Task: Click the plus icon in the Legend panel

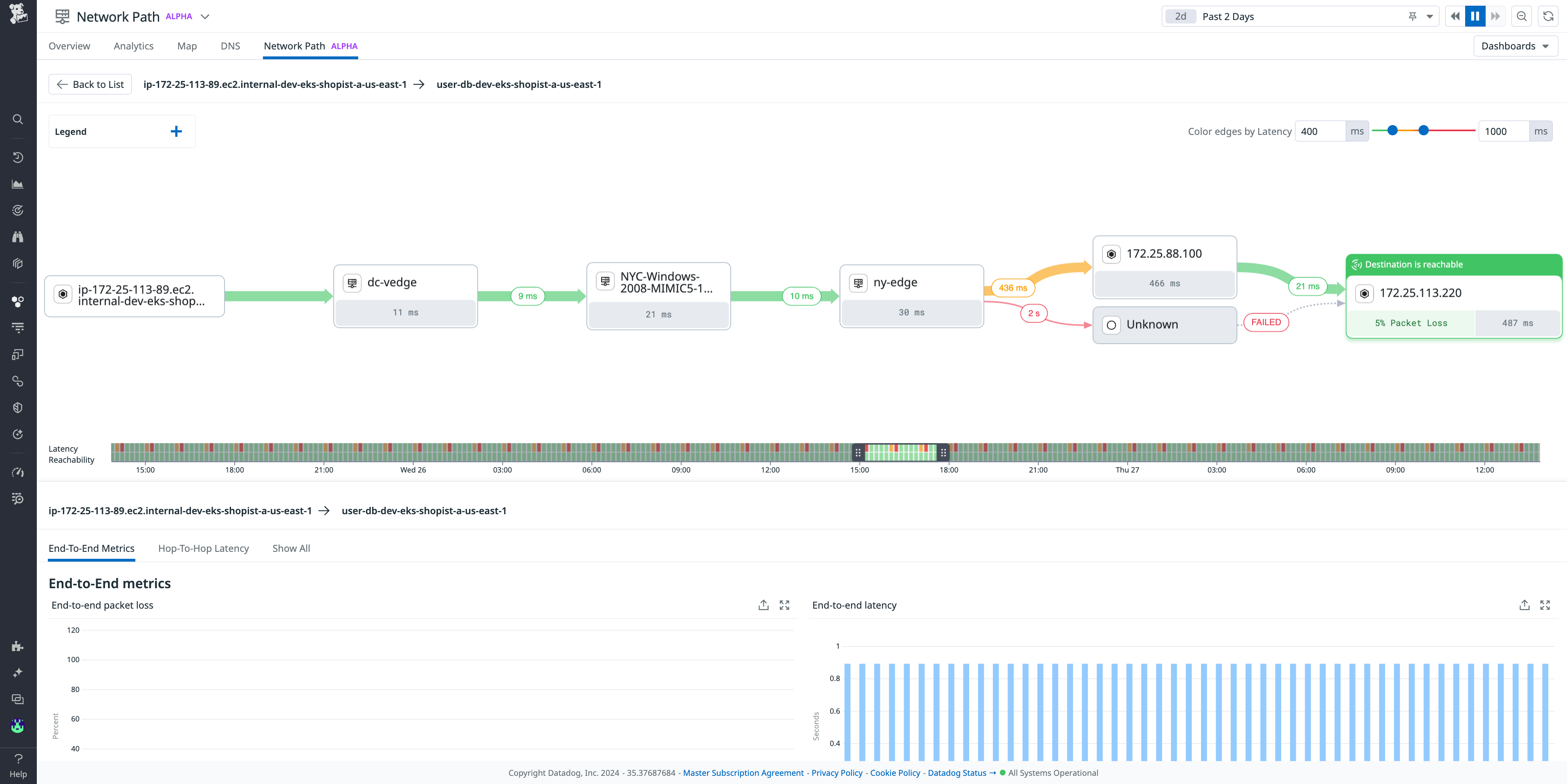Action: (x=176, y=131)
